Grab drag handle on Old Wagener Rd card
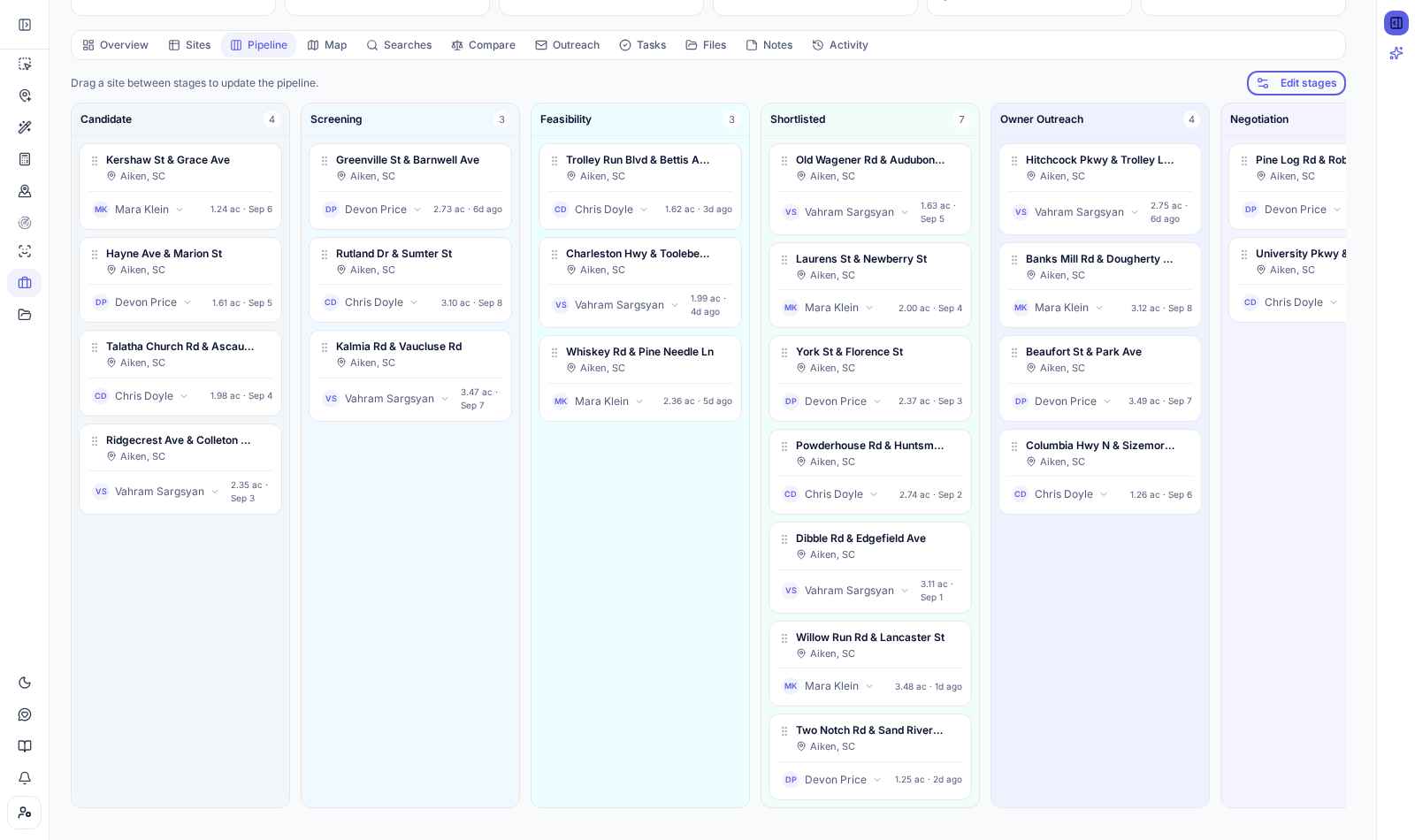 click(784, 161)
